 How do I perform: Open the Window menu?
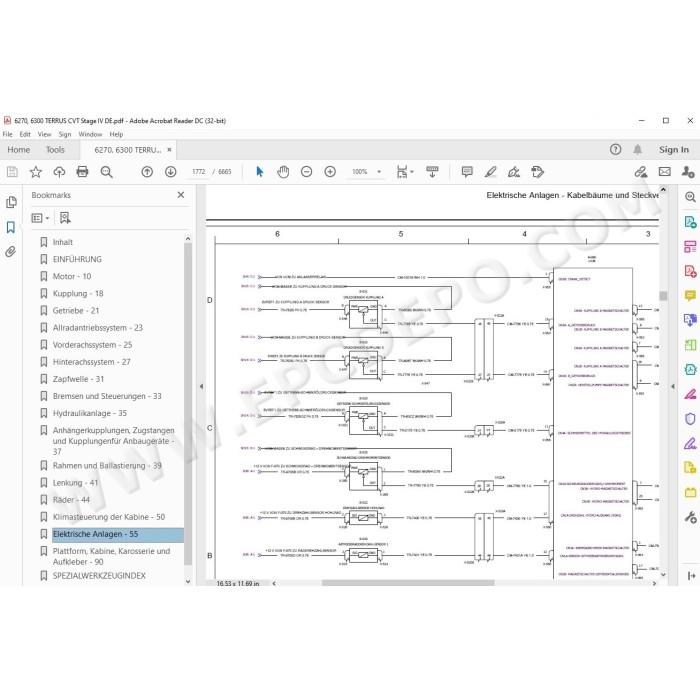tap(90, 134)
